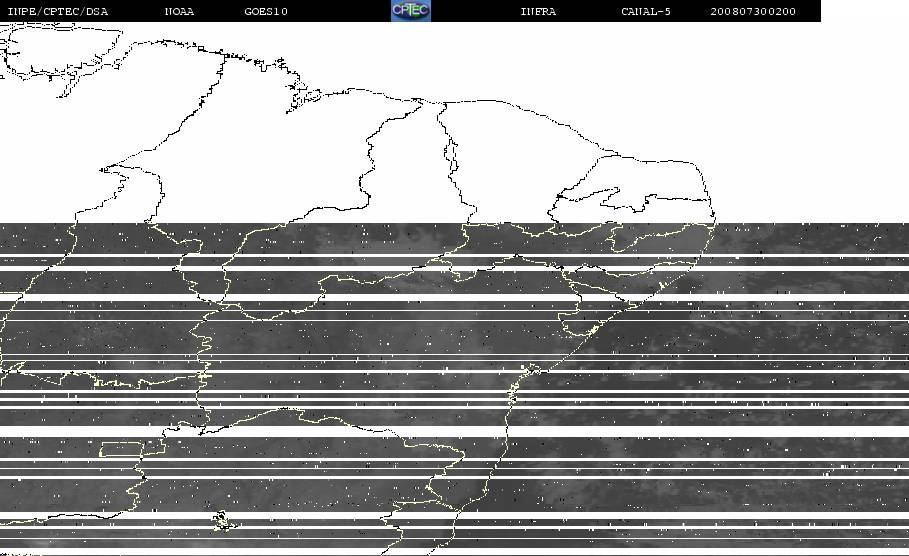Click the gray area inside the small rectangle outline
Screen dimensions: 909x556
coord(121,449)
